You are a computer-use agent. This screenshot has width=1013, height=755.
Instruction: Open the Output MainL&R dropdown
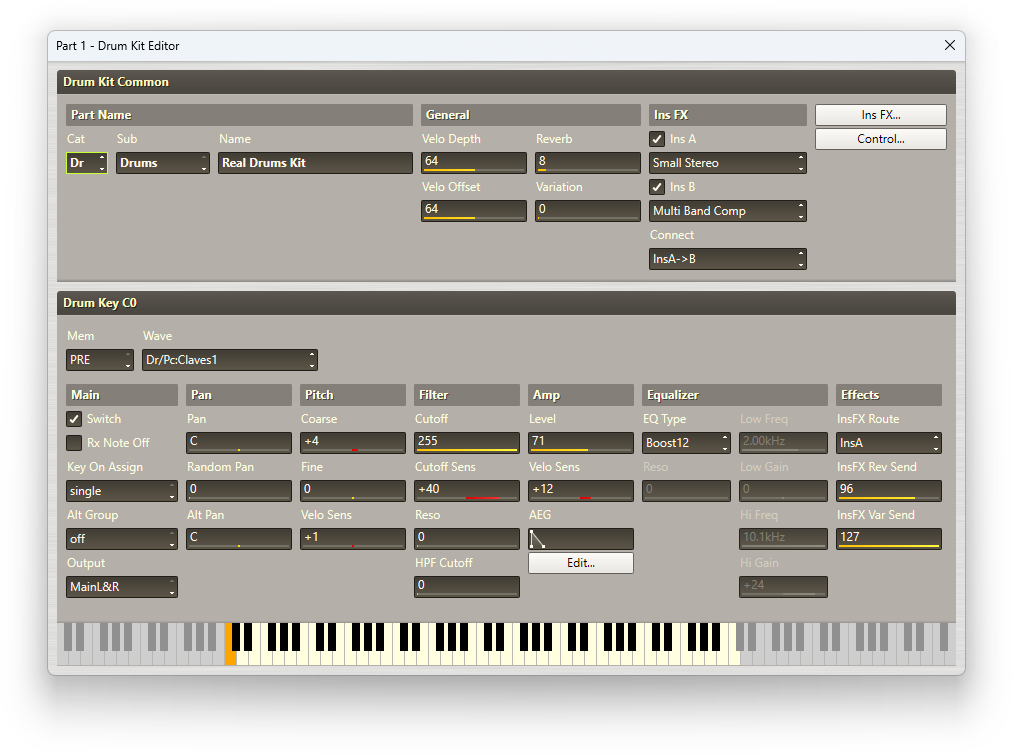tap(121, 587)
